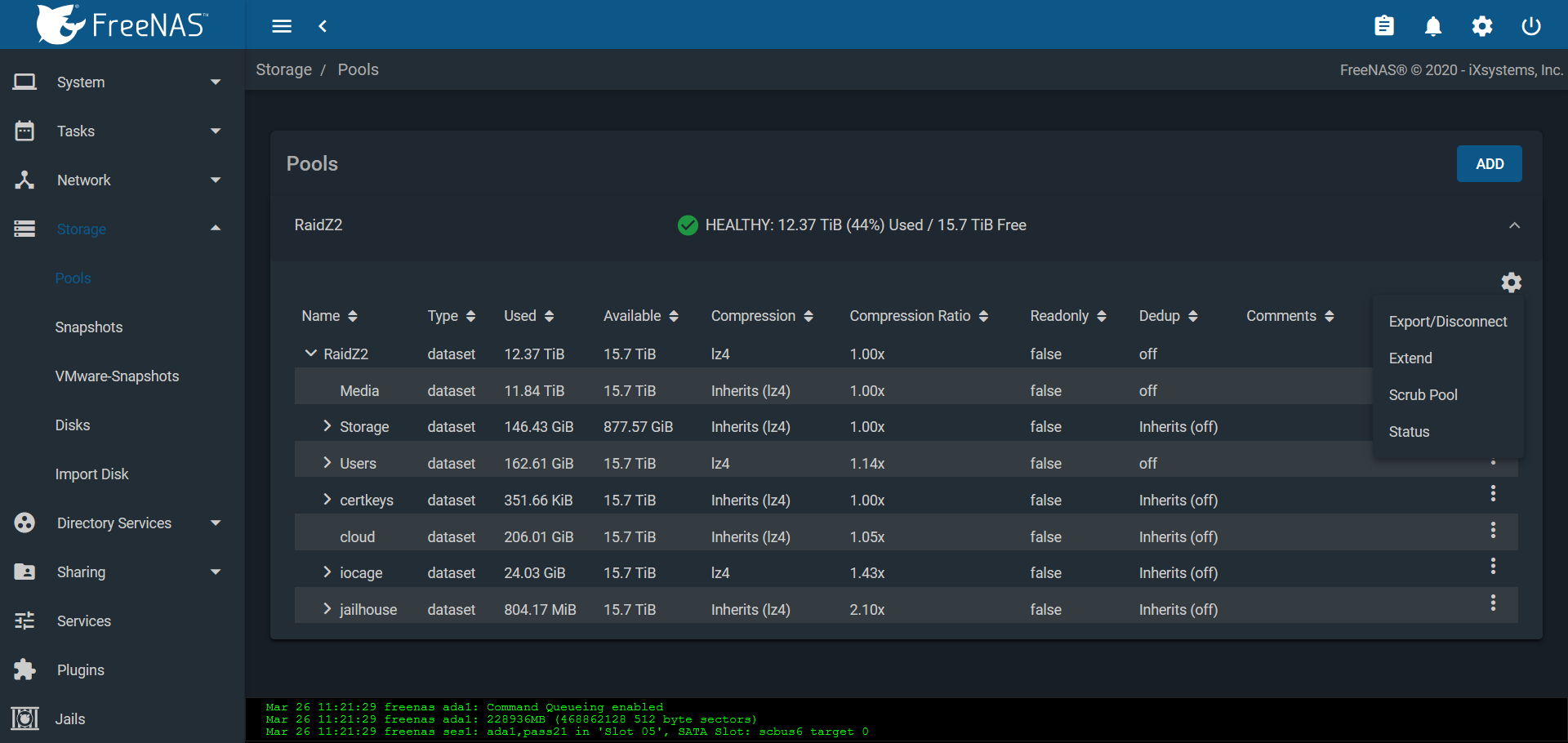
Task: Collapse the Storage menu arrow
Action: click(x=216, y=229)
